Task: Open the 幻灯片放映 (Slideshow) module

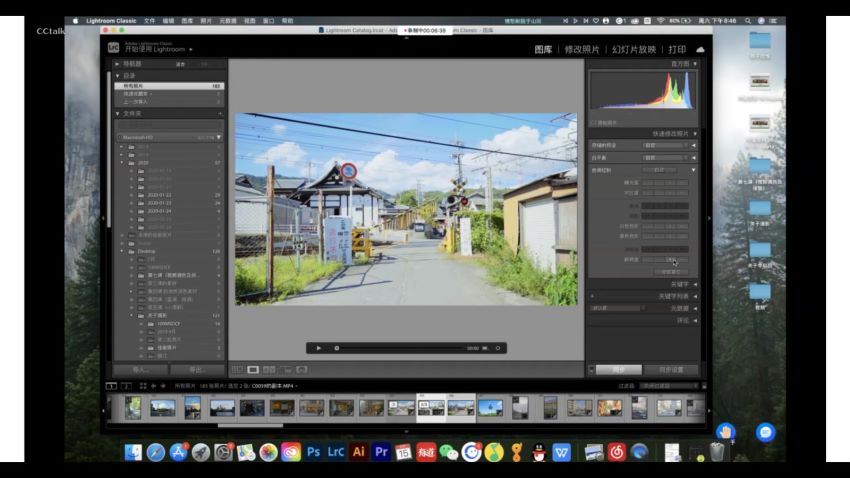Action: pyautogui.click(x=634, y=49)
